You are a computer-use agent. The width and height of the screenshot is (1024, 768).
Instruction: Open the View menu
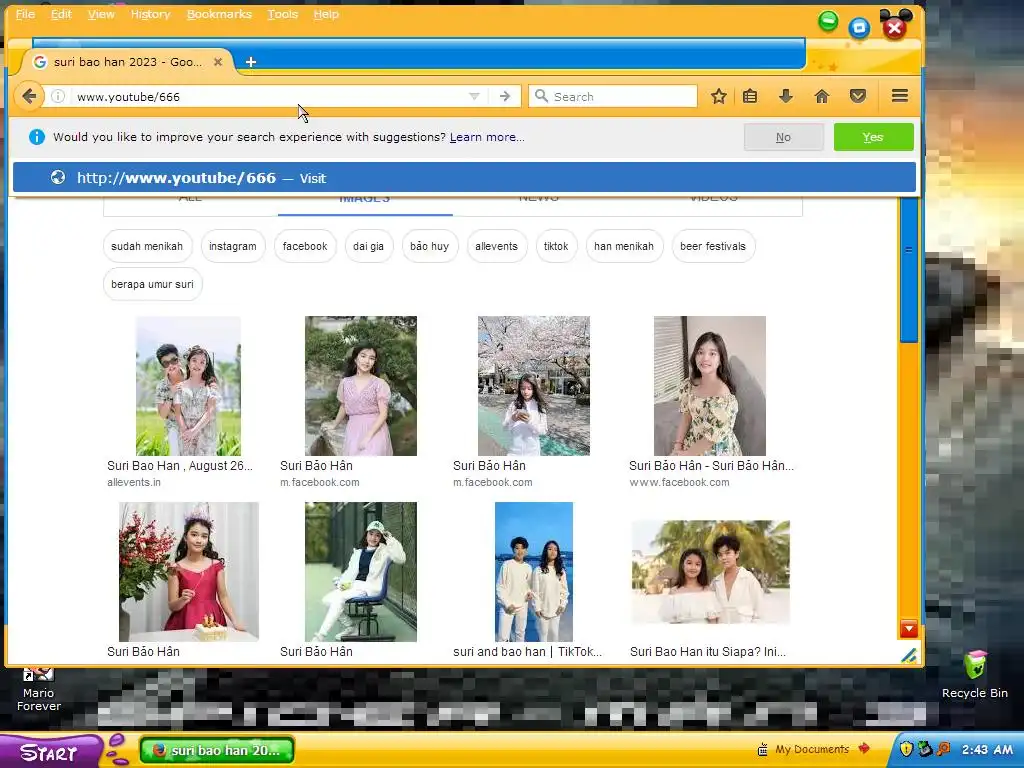coord(101,14)
